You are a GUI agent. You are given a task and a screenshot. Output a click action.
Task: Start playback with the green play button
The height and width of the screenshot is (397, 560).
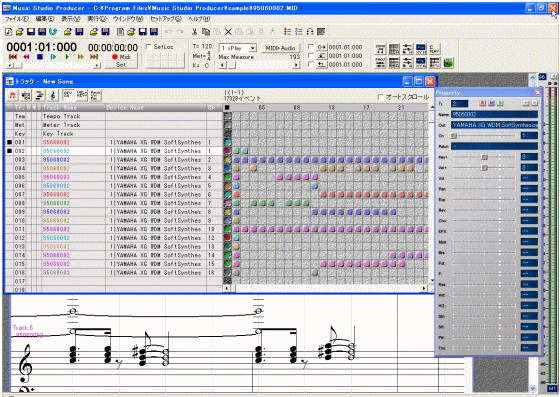[x=67, y=57]
